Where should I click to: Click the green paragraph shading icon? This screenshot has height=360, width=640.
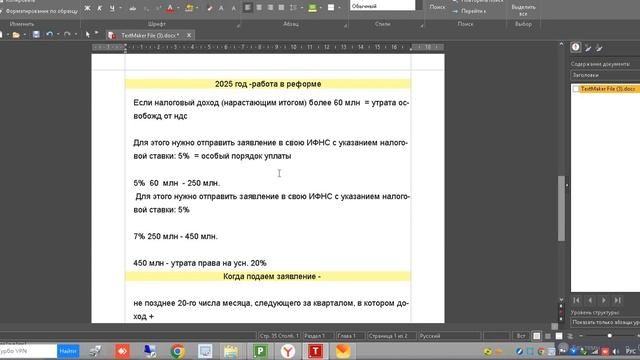(x=312, y=7)
